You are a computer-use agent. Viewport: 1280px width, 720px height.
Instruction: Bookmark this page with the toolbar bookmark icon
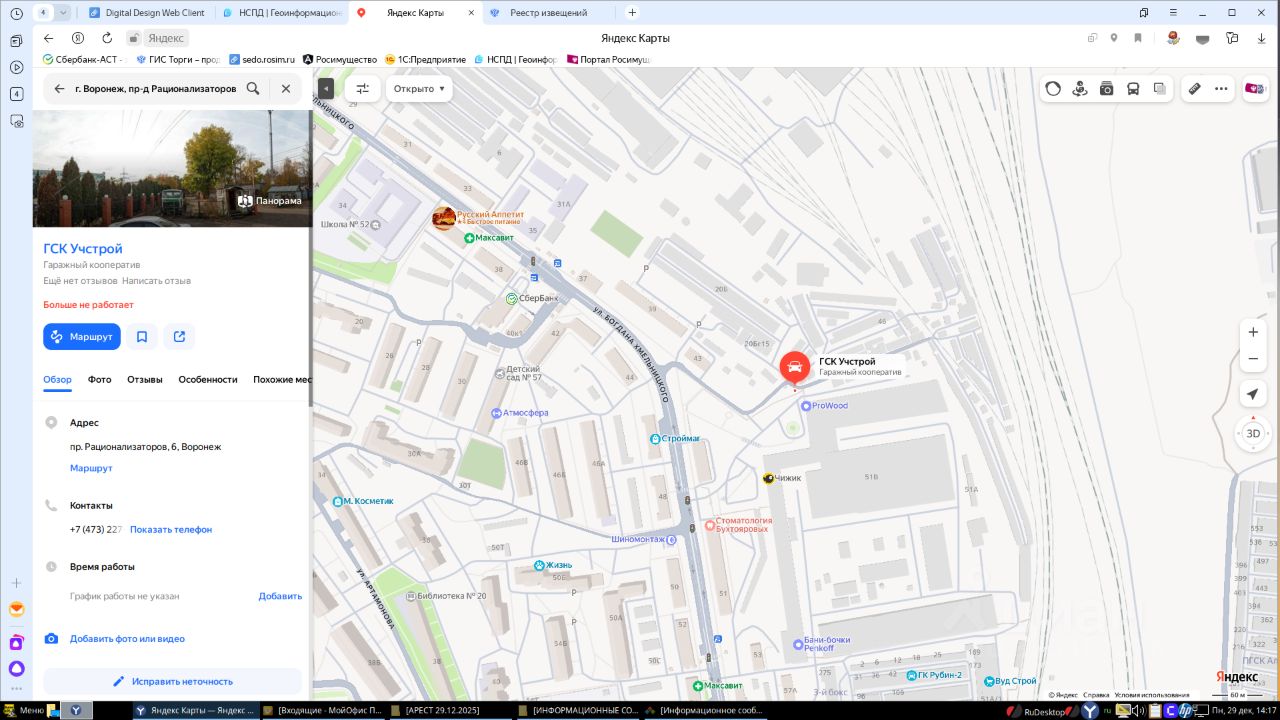(x=1138, y=38)
